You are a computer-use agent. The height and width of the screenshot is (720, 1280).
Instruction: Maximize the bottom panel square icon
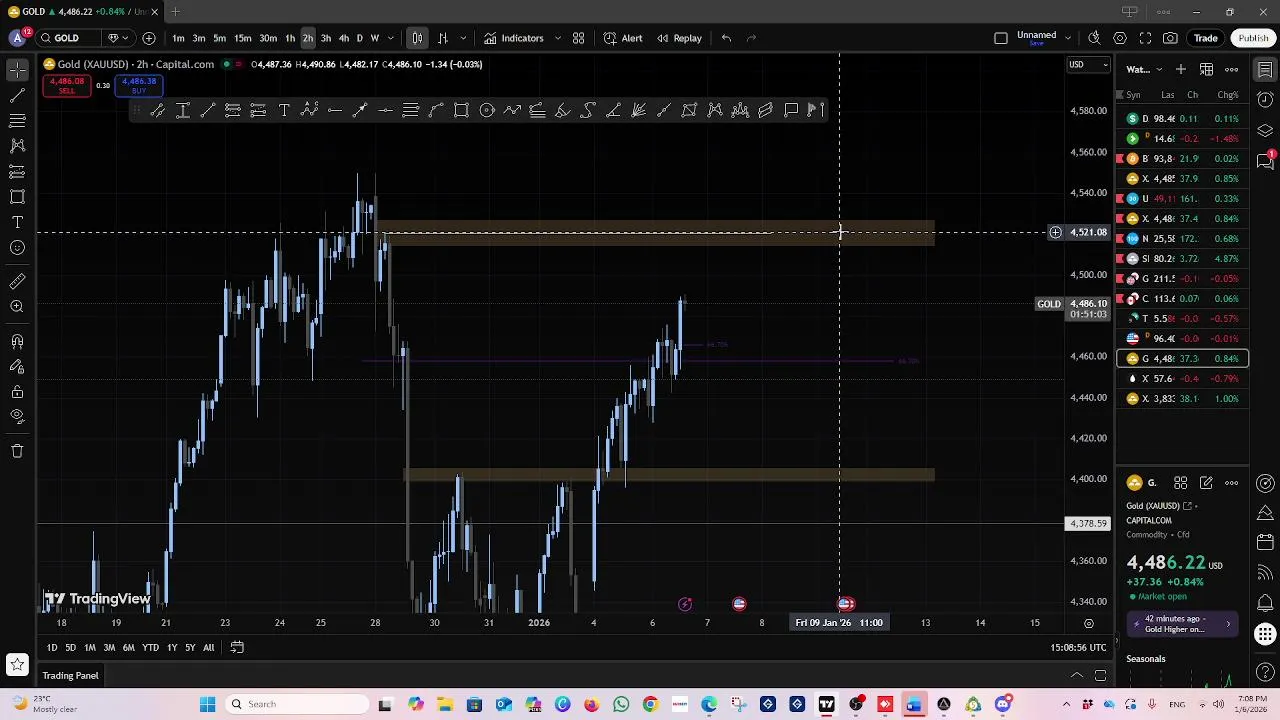[x=1100, y=676]
